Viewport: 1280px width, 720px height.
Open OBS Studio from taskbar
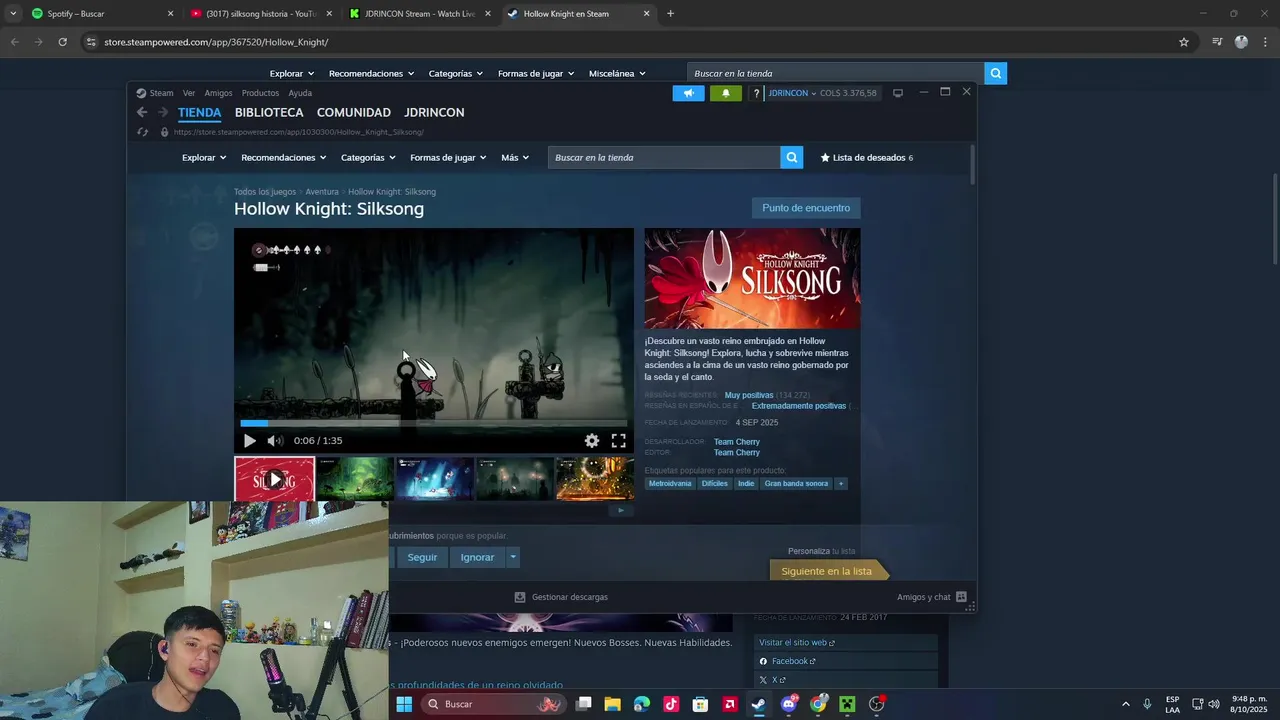tap(877, 704)
